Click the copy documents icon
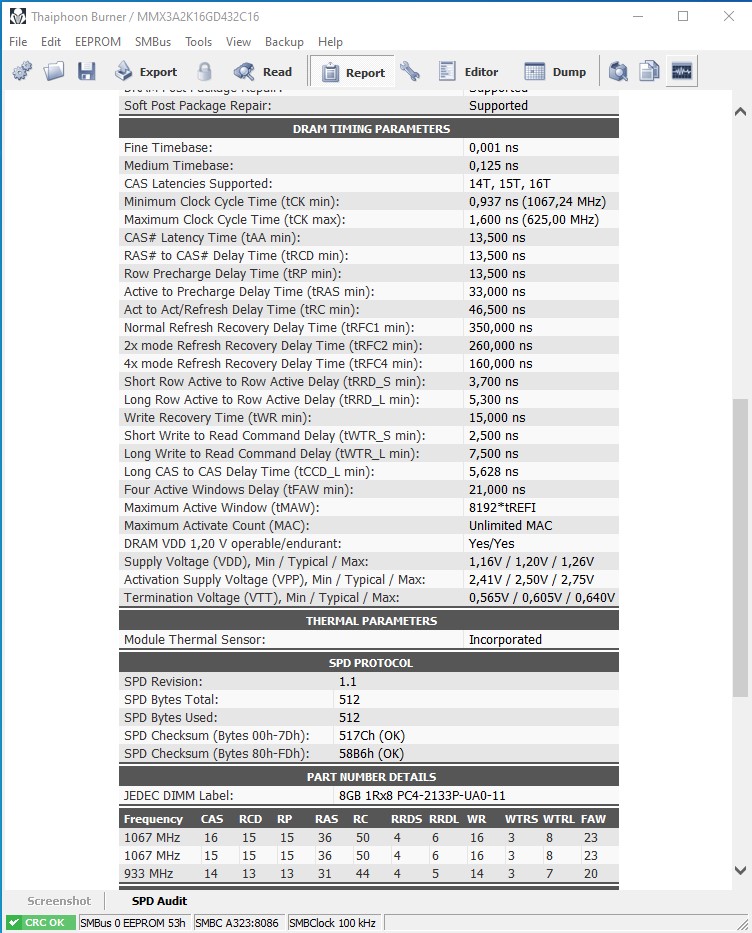Screen dimensions: 752x933 pyautogui.click(x=649, y=72)
